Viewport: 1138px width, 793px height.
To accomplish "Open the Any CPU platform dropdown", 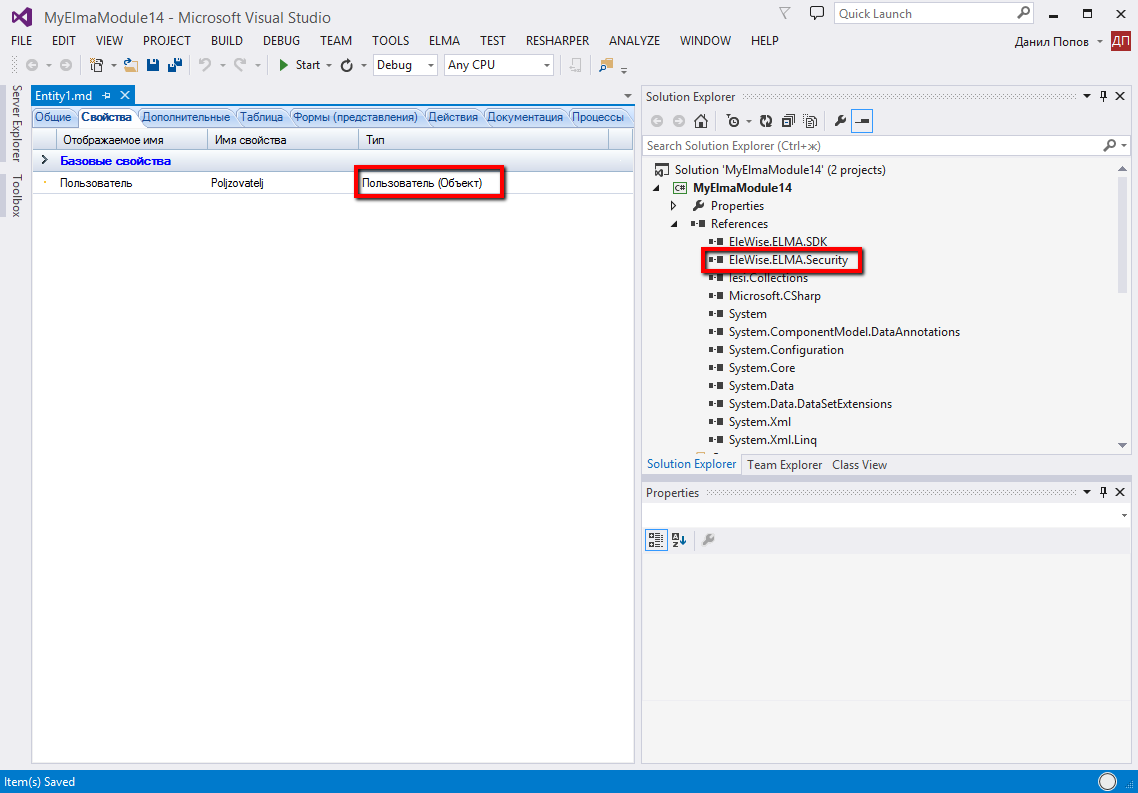I will (x=498, y=65).
